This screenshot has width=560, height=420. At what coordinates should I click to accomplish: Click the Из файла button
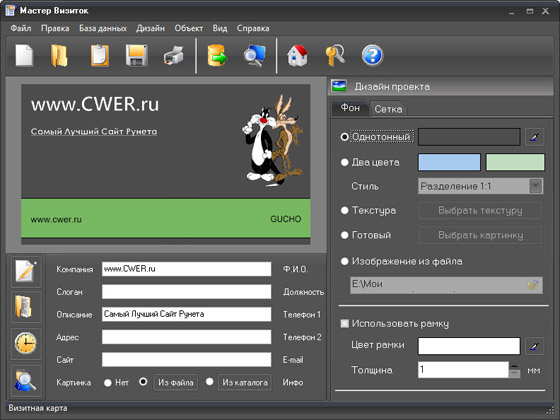[176, 382]
